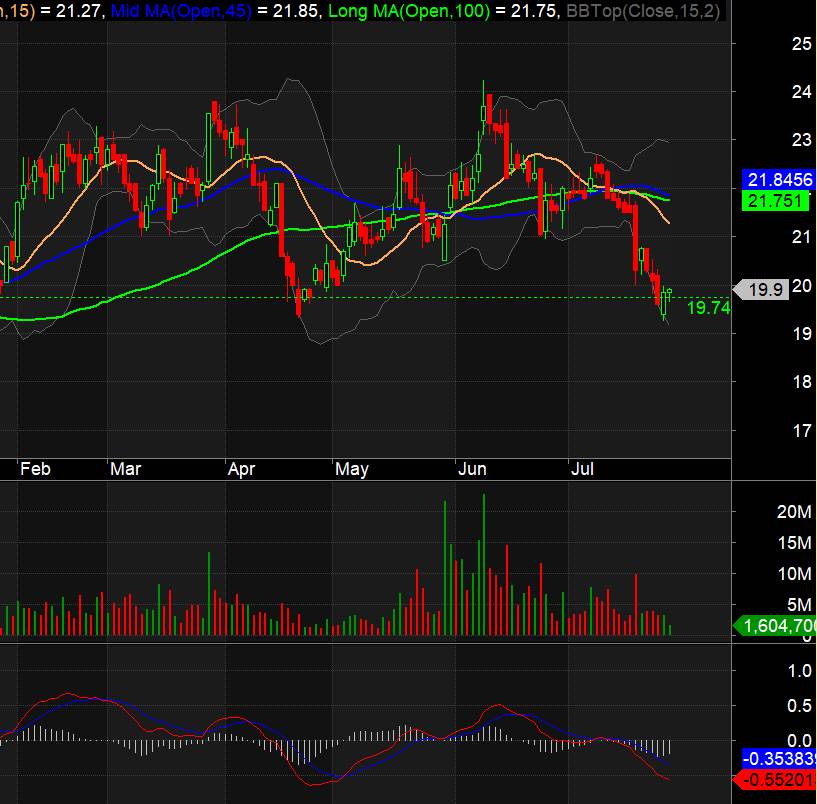Select the blue 21.8456 price tag
This screenshot has width=817, height=804.
tap(779, 180)
